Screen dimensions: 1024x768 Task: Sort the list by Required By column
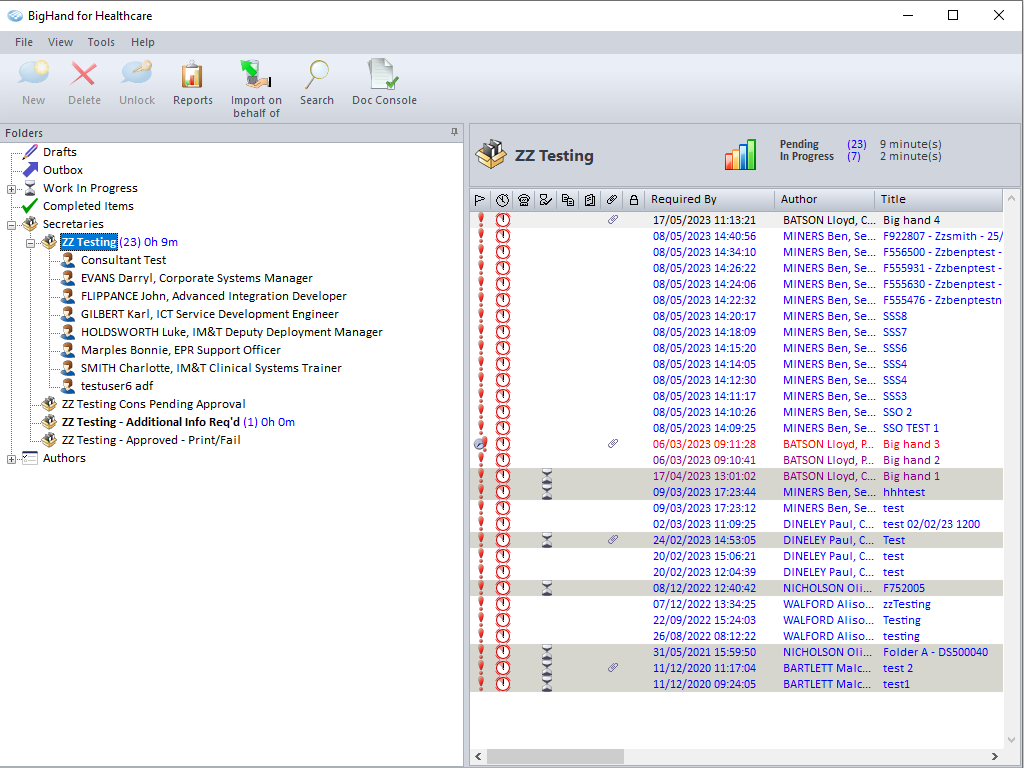(710, 200)
